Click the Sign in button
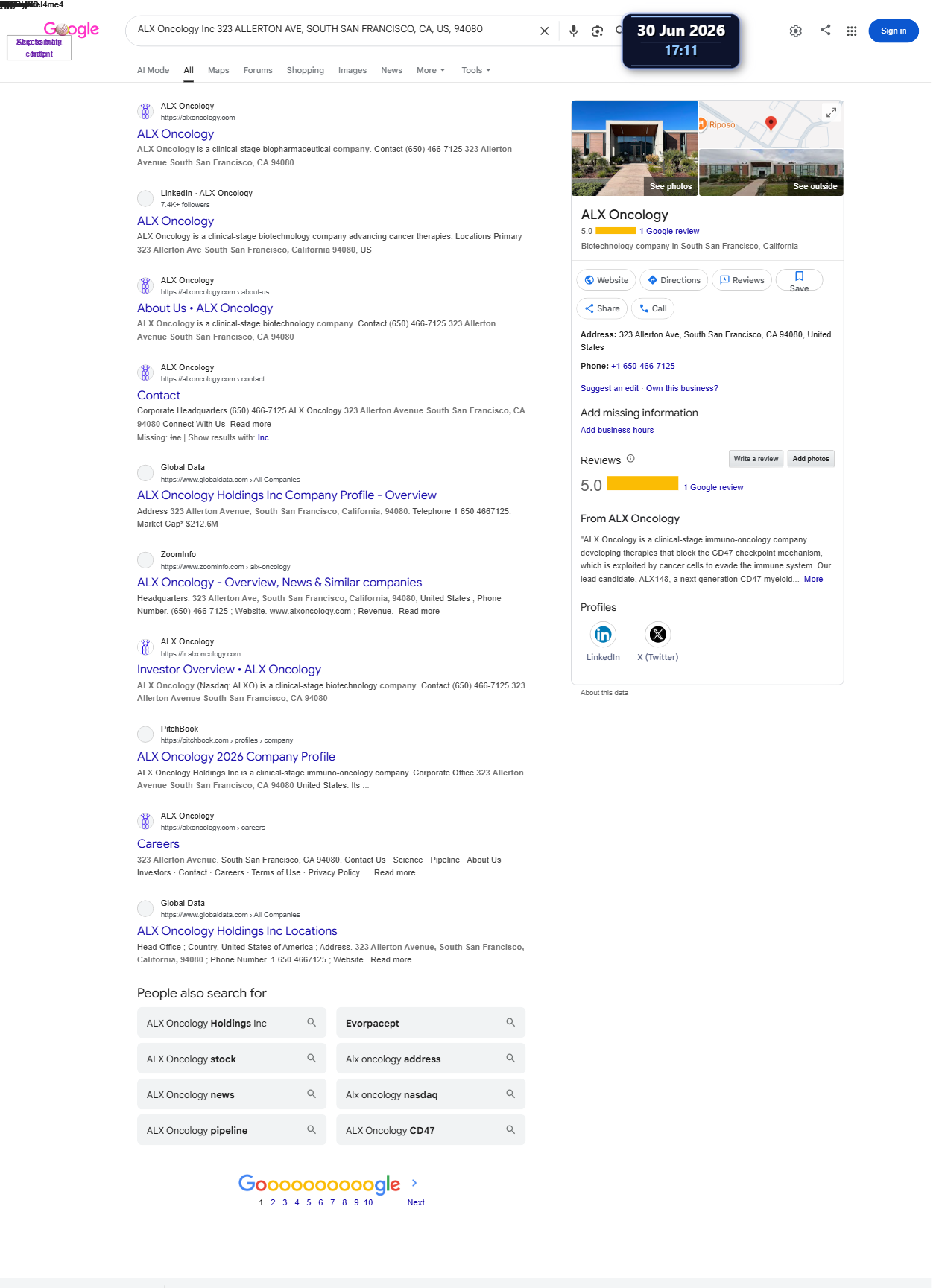Viewport: 942px width, 1288px height. coord(894,31)
